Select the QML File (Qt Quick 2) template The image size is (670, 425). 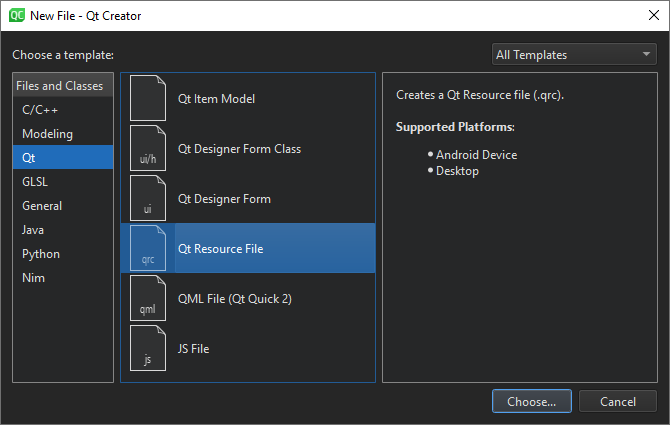pos(234,299)
